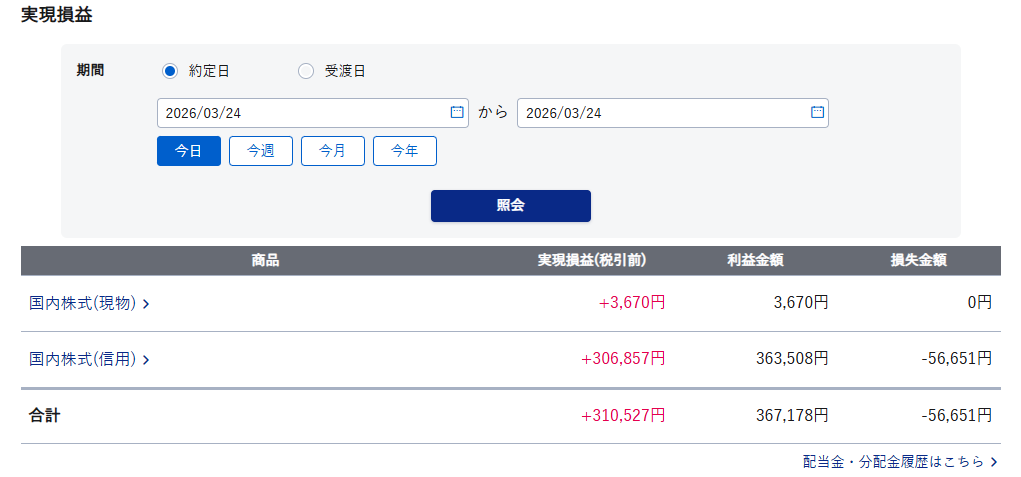This screenshot has width=1021, height=477.
Task: Choose the 今週 period preset
Action: pyautogui.click(x=261, y=151)
